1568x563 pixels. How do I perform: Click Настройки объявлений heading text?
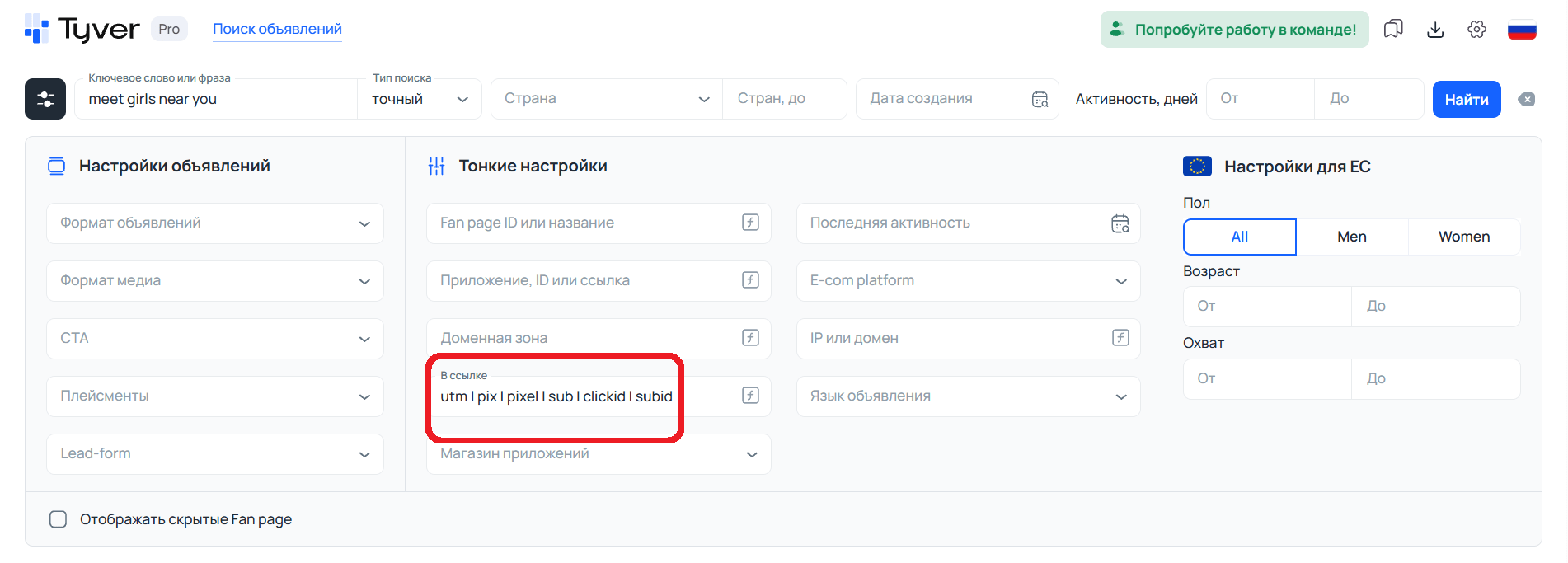pyautogui.click(x=175, y=166)
